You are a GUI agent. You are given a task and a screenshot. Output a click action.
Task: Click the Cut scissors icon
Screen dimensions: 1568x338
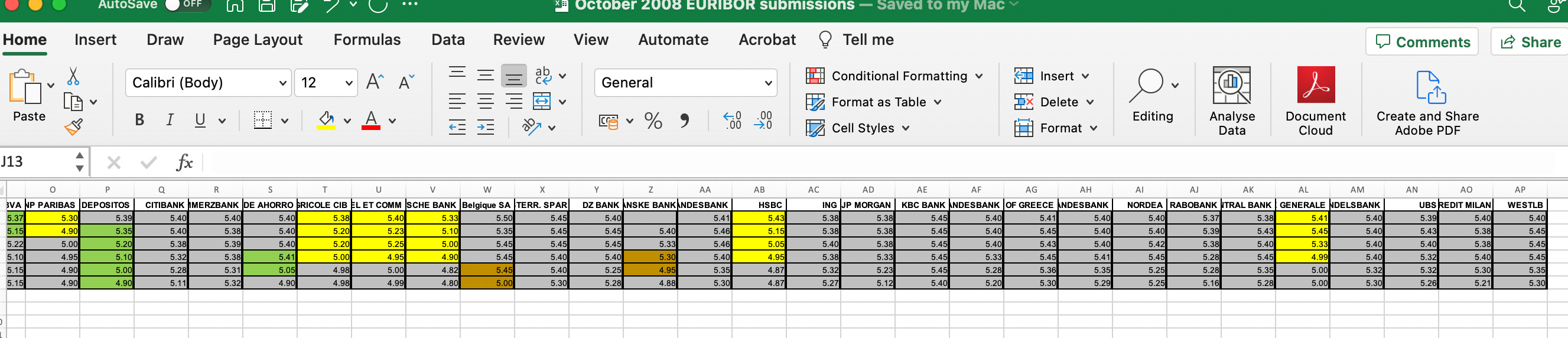click(73, 76)
